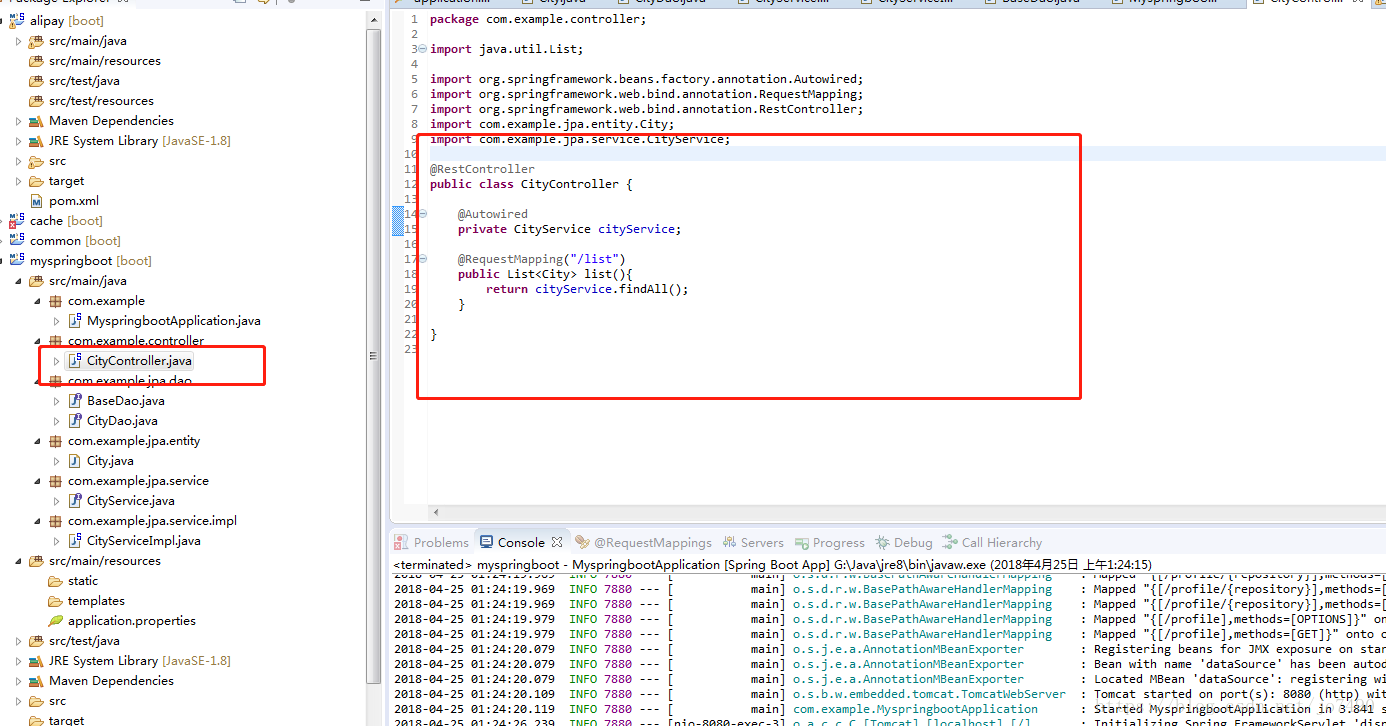
Task: Select the alipay [boot] project icon
Action: pyautogui.click(x=17, y=20)
